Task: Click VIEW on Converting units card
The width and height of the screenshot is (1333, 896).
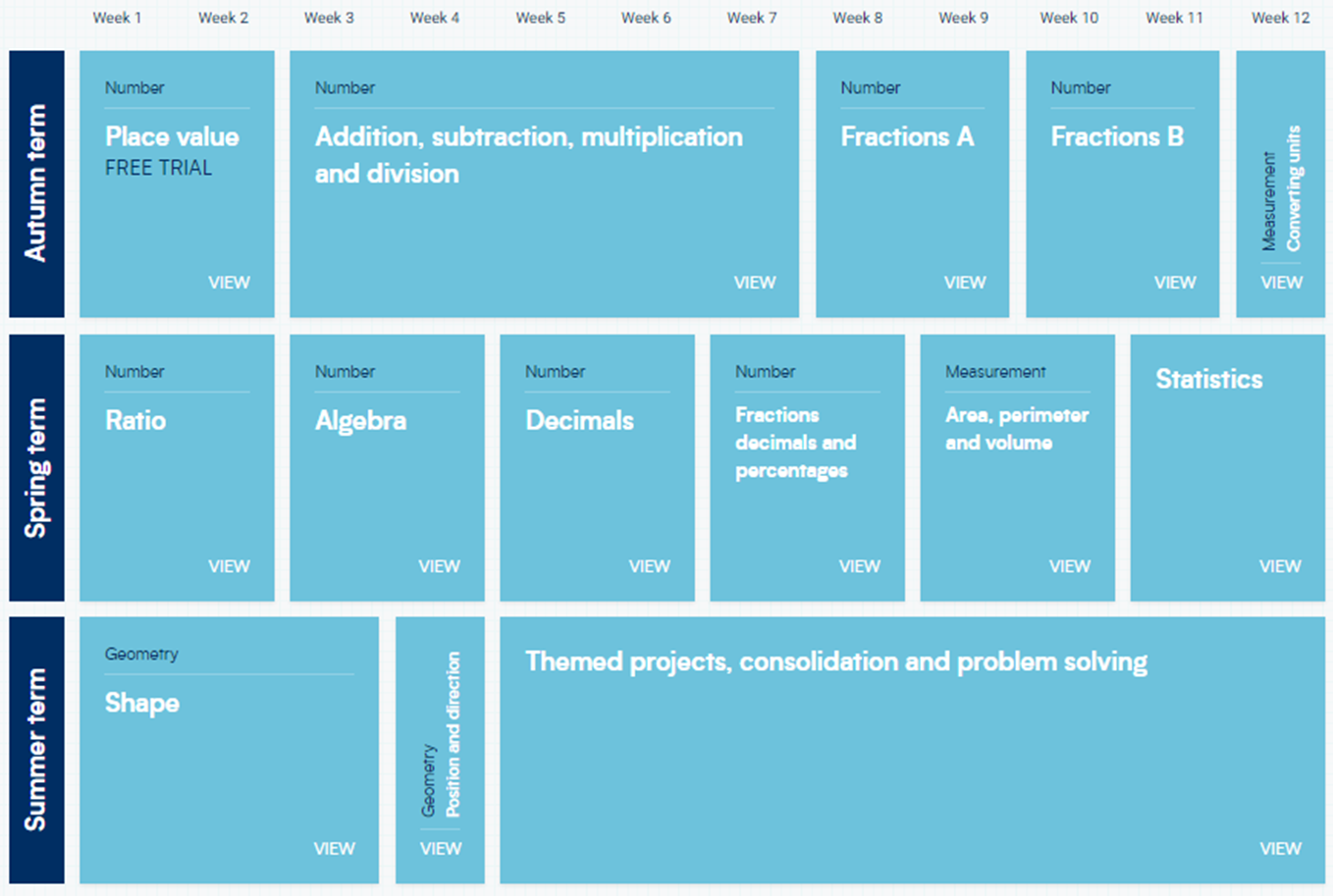Action: 1281,283
